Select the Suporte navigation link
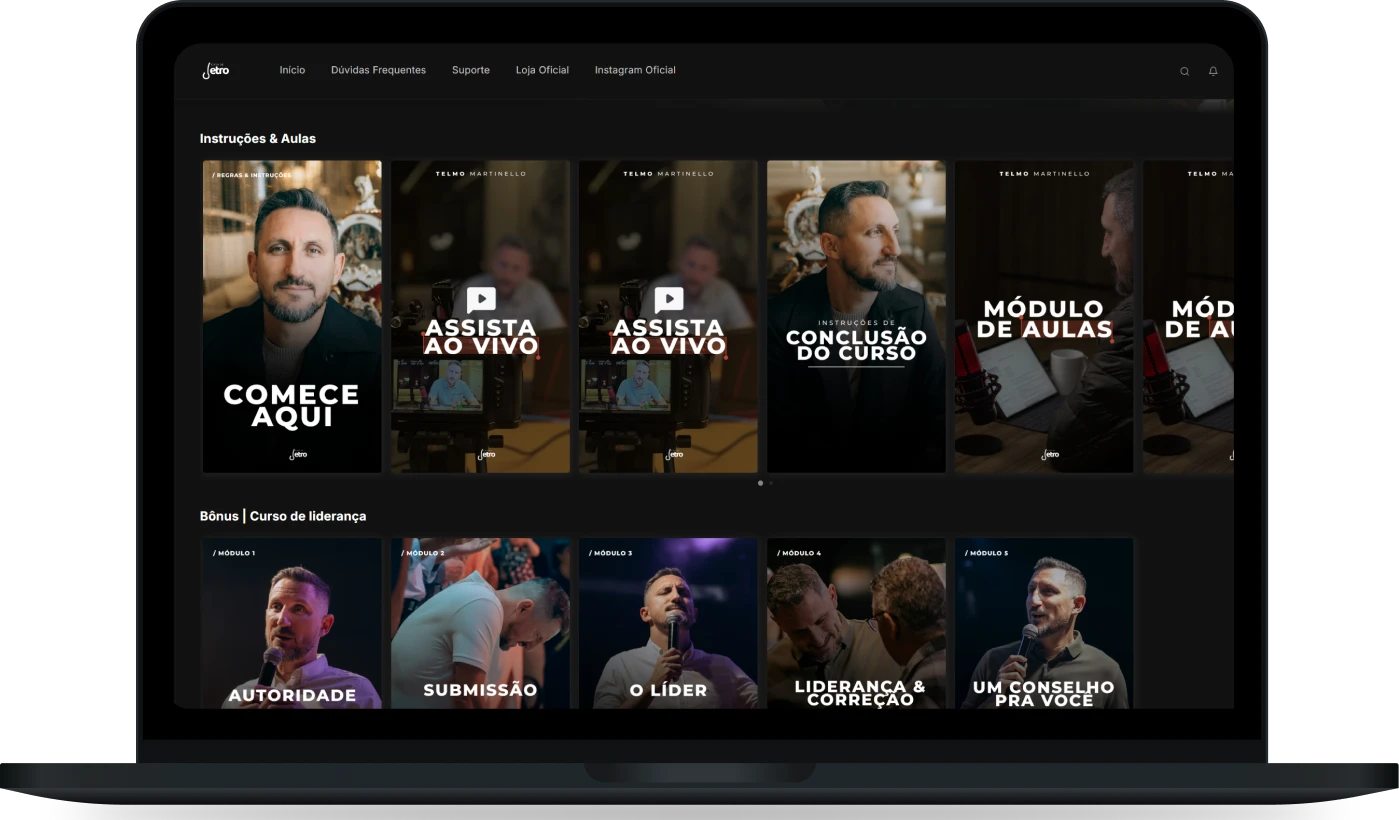Screen dimensions: 1399x820 point(471,70)
